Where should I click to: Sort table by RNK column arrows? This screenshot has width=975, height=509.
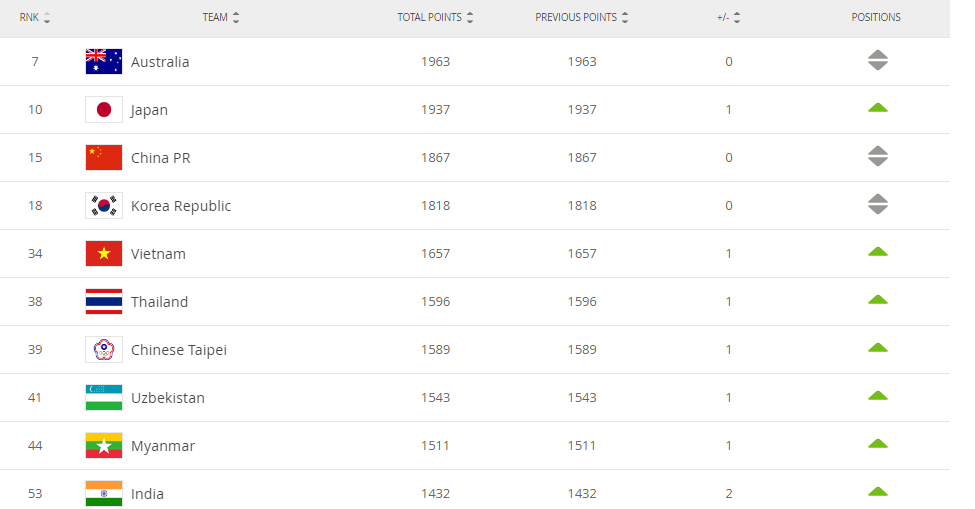point(47,17)
